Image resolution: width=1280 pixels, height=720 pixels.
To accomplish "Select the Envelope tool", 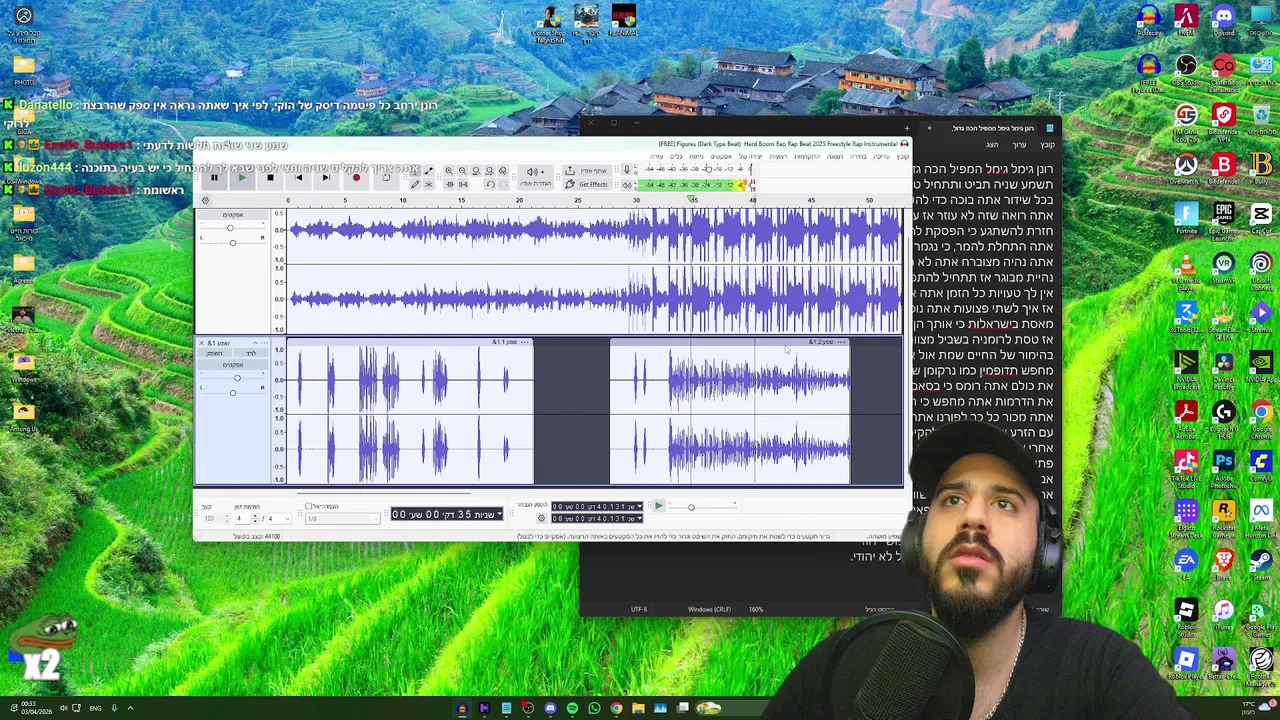I will (428, 171).
